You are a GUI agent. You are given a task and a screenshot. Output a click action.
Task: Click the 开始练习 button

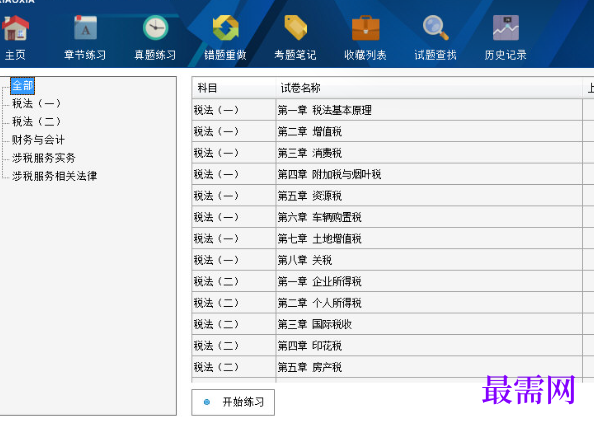(x=233, y=402)
